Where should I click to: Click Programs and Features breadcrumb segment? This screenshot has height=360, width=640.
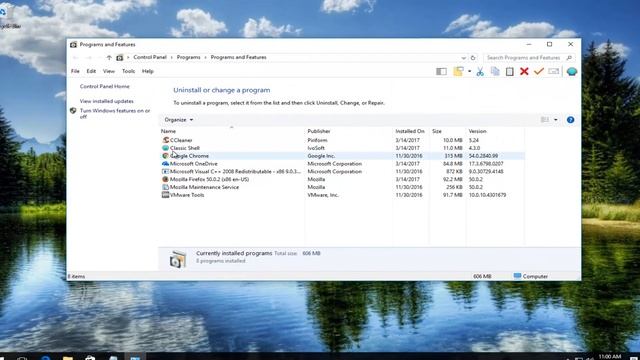[x=238, y=57]
